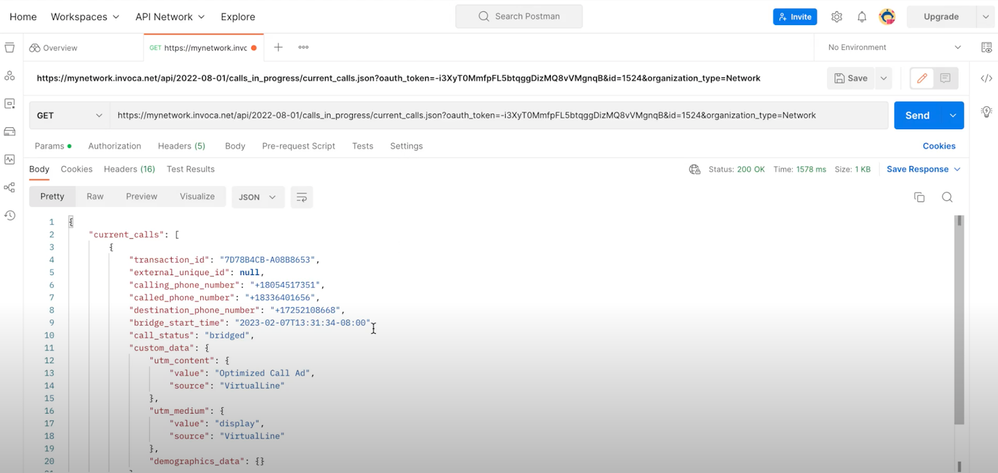Open GET method dropdown
This screenshot has width=998, height=473.
pos(69,115)
